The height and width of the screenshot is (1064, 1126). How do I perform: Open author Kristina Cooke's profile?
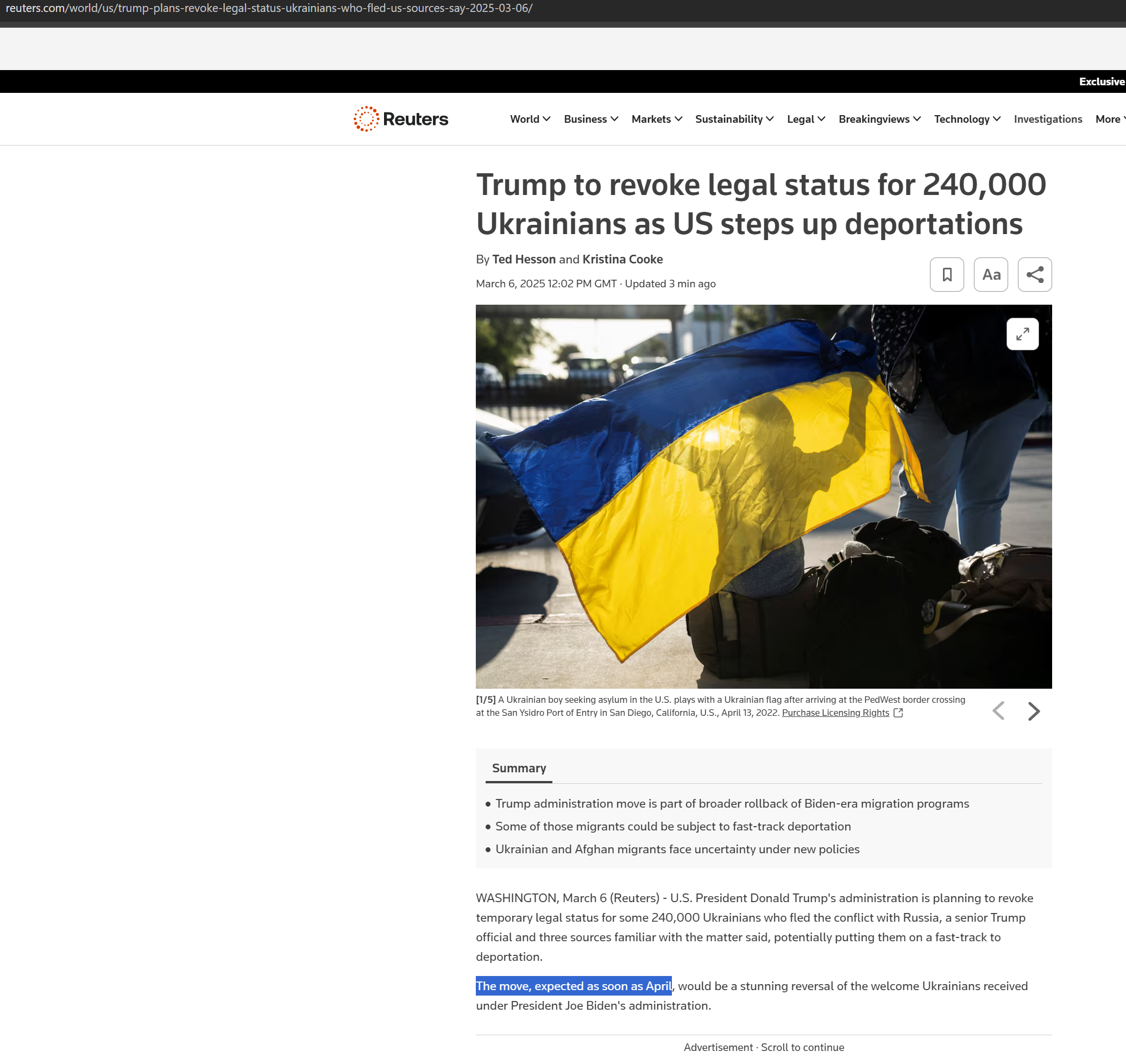tap(622, 259)
